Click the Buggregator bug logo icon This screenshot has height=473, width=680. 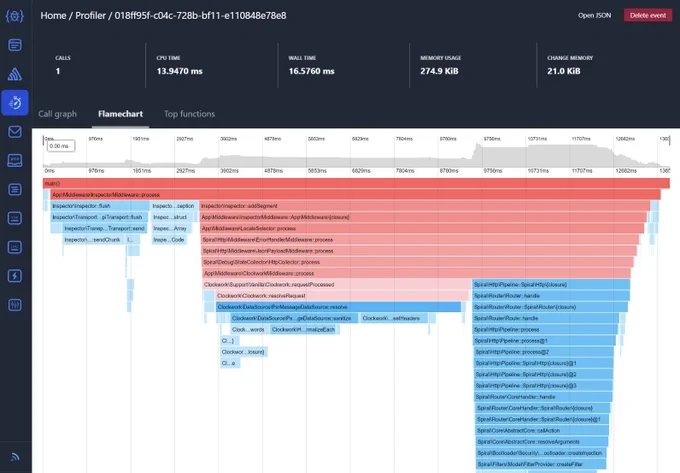coord(15,16)
